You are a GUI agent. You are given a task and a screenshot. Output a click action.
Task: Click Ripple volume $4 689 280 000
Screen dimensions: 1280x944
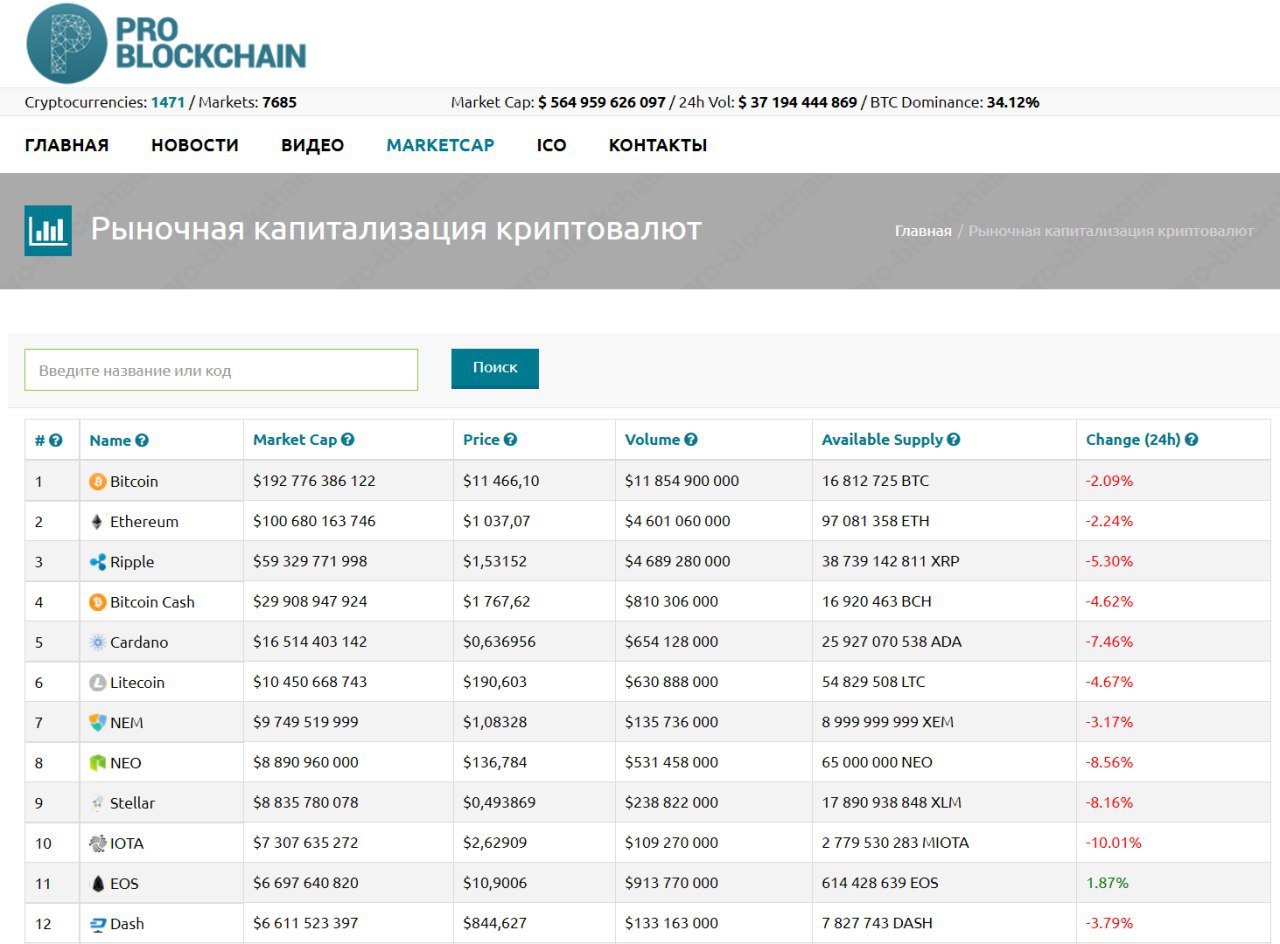point(678,561)
